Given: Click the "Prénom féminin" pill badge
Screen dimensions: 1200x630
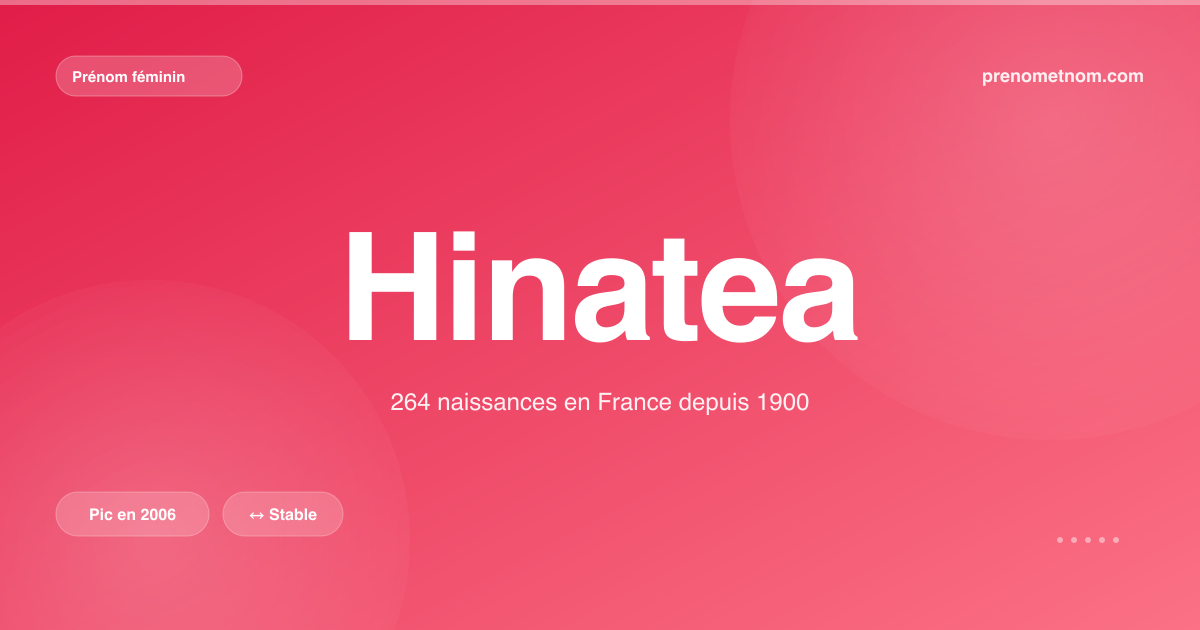Looking at the screenshot, I should 149,76.
